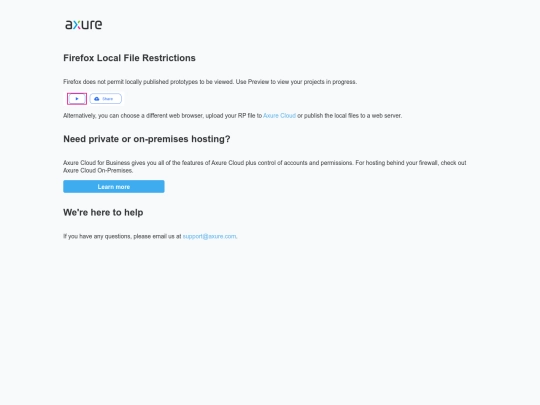Click the Need private or on-premises hosting heading
Screen dimensions: 540x405
click(147, 139)
